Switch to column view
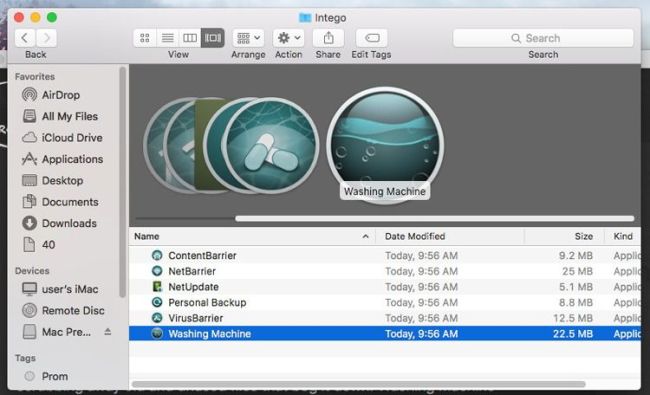This screenshot has width=650, height=395. pos(190,38)
